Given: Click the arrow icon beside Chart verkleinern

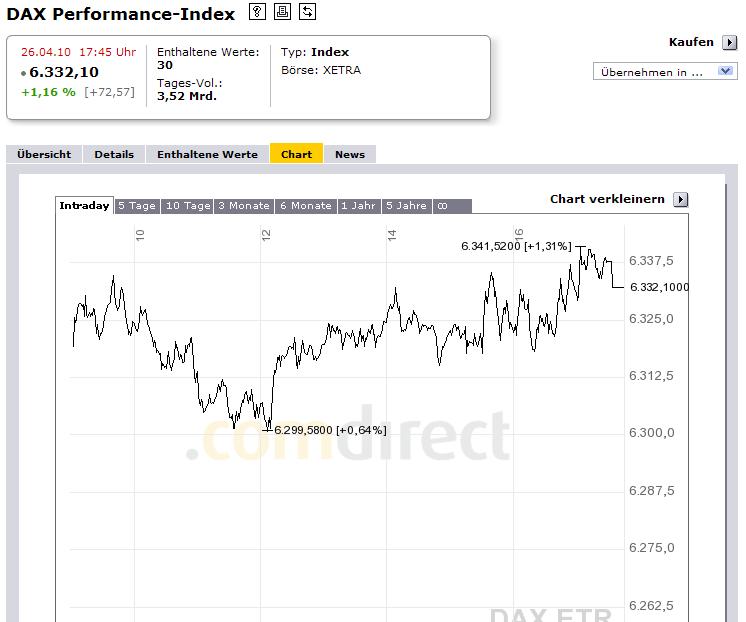Looking at the screenshot, I should [681, 199].
